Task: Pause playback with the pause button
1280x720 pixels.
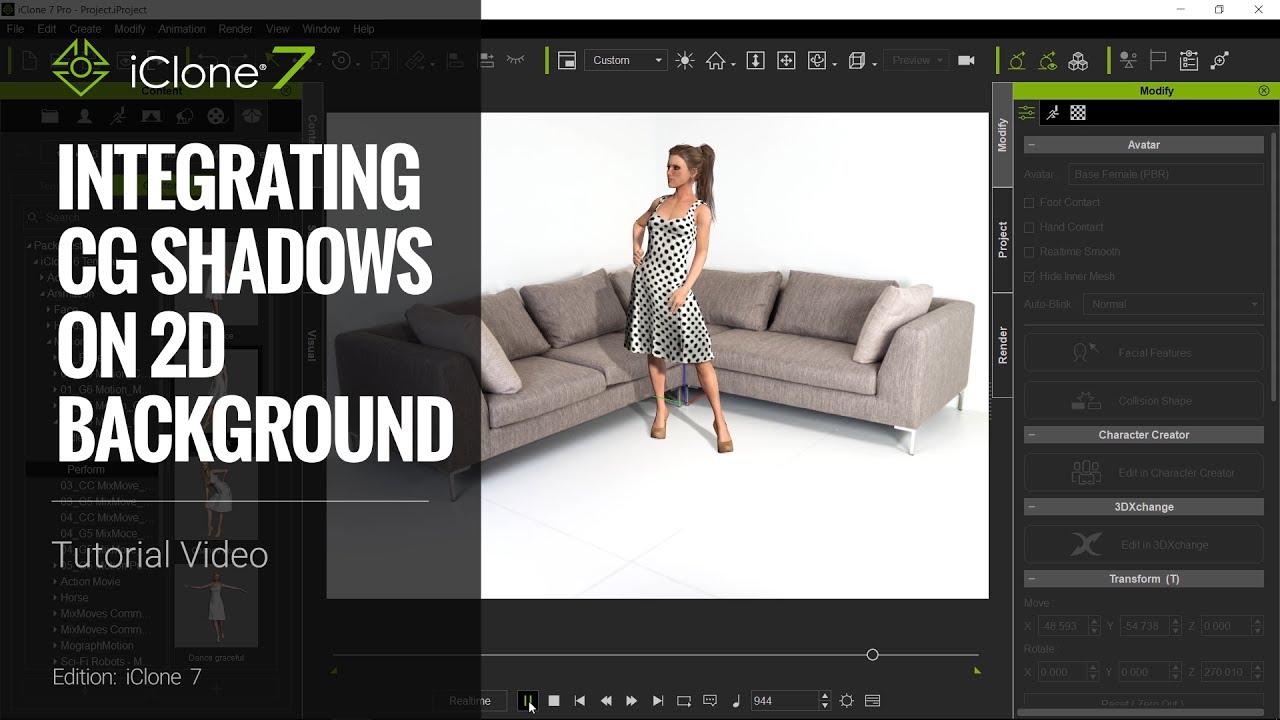Action: coord(527,701)
